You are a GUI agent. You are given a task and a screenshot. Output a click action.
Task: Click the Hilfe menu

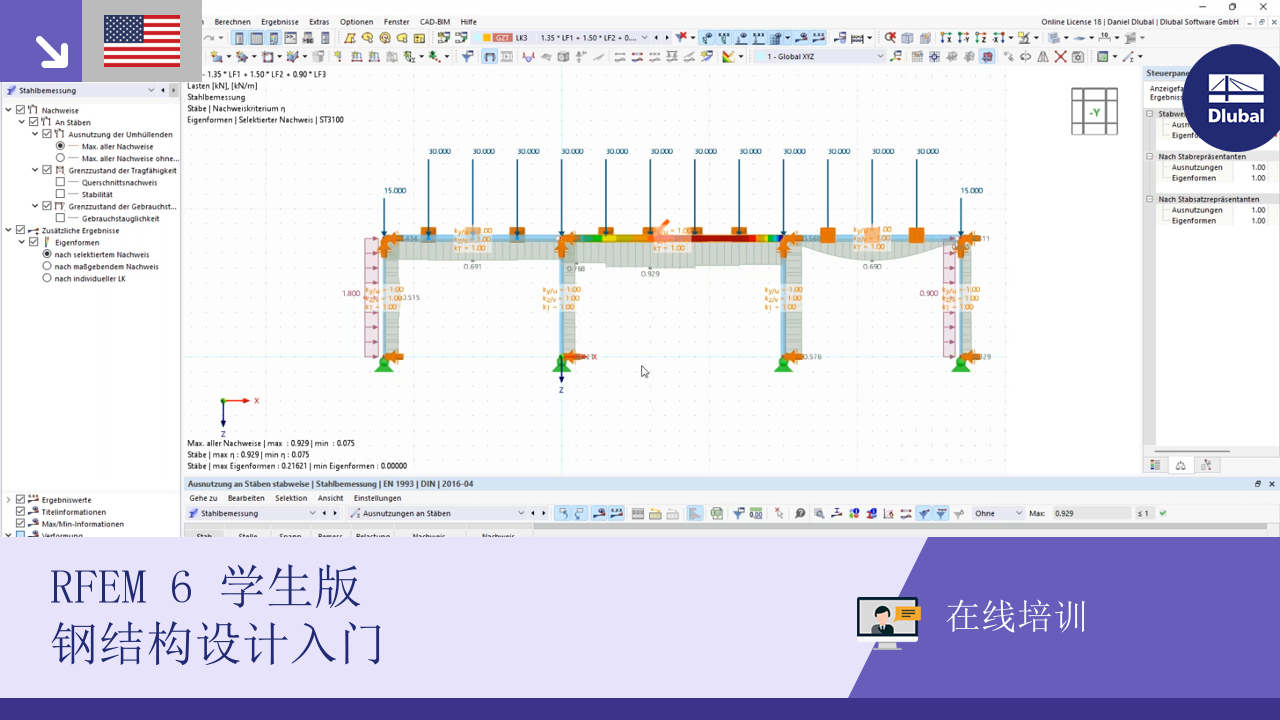click(468, 21)
